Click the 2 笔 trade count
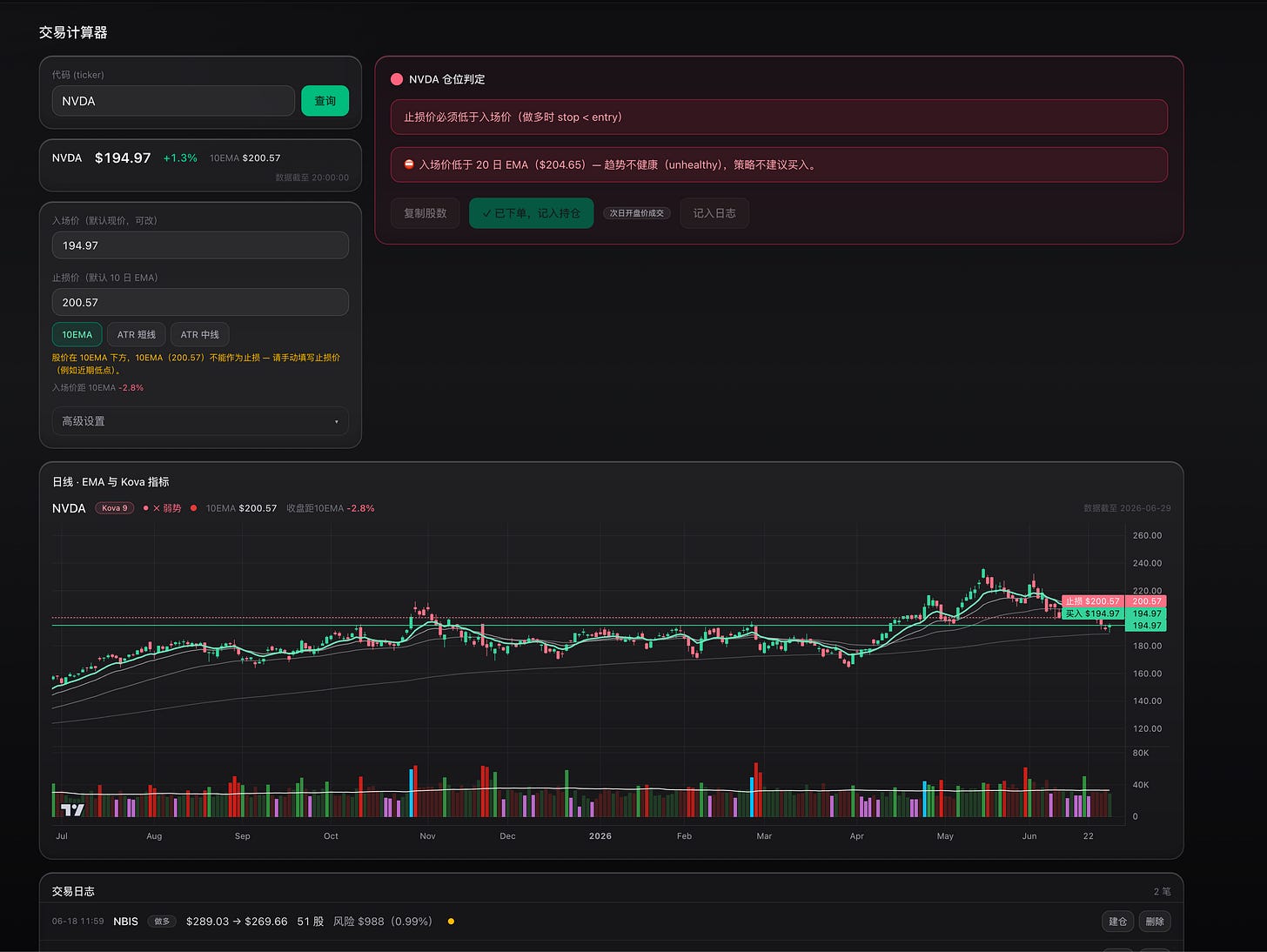Image resolution: width=1267 pixels, height=952 pixels. [1162, 892]
